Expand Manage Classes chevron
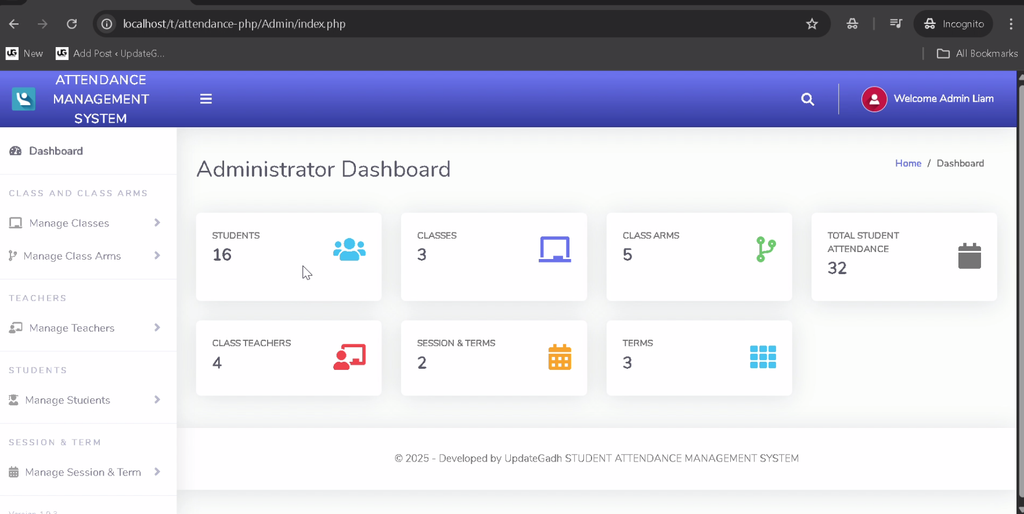1024x514 pixels. click(x=157, y=223)
